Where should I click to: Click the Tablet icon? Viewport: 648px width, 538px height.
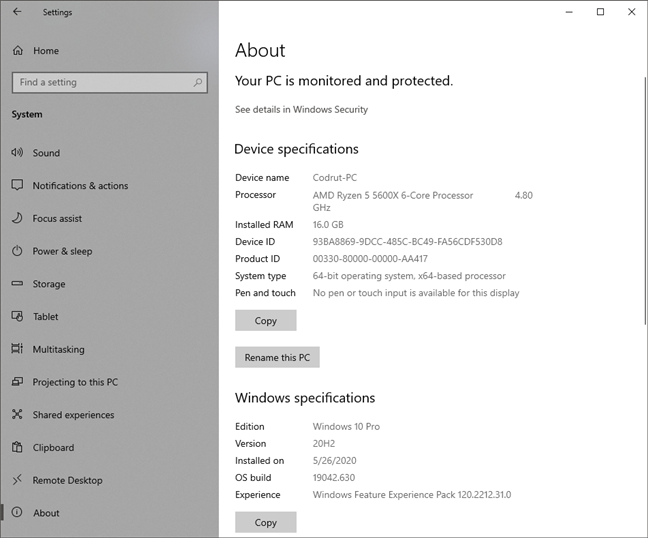coord(17,316)
